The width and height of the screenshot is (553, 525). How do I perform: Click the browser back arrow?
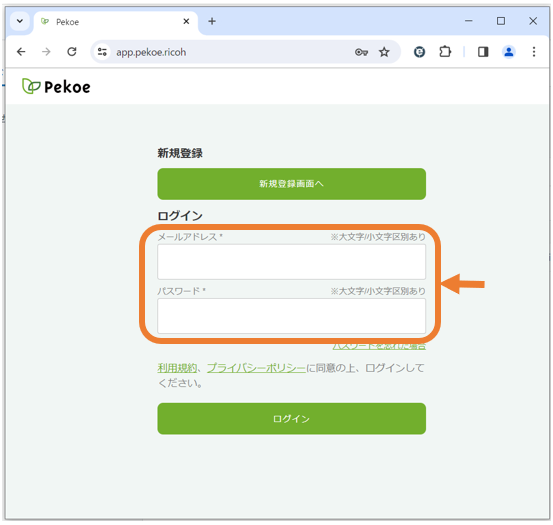pos(21,52)
